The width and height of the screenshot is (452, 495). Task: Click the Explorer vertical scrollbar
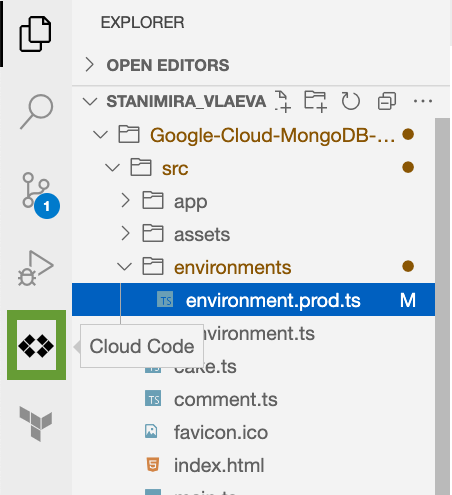[442, 306]
